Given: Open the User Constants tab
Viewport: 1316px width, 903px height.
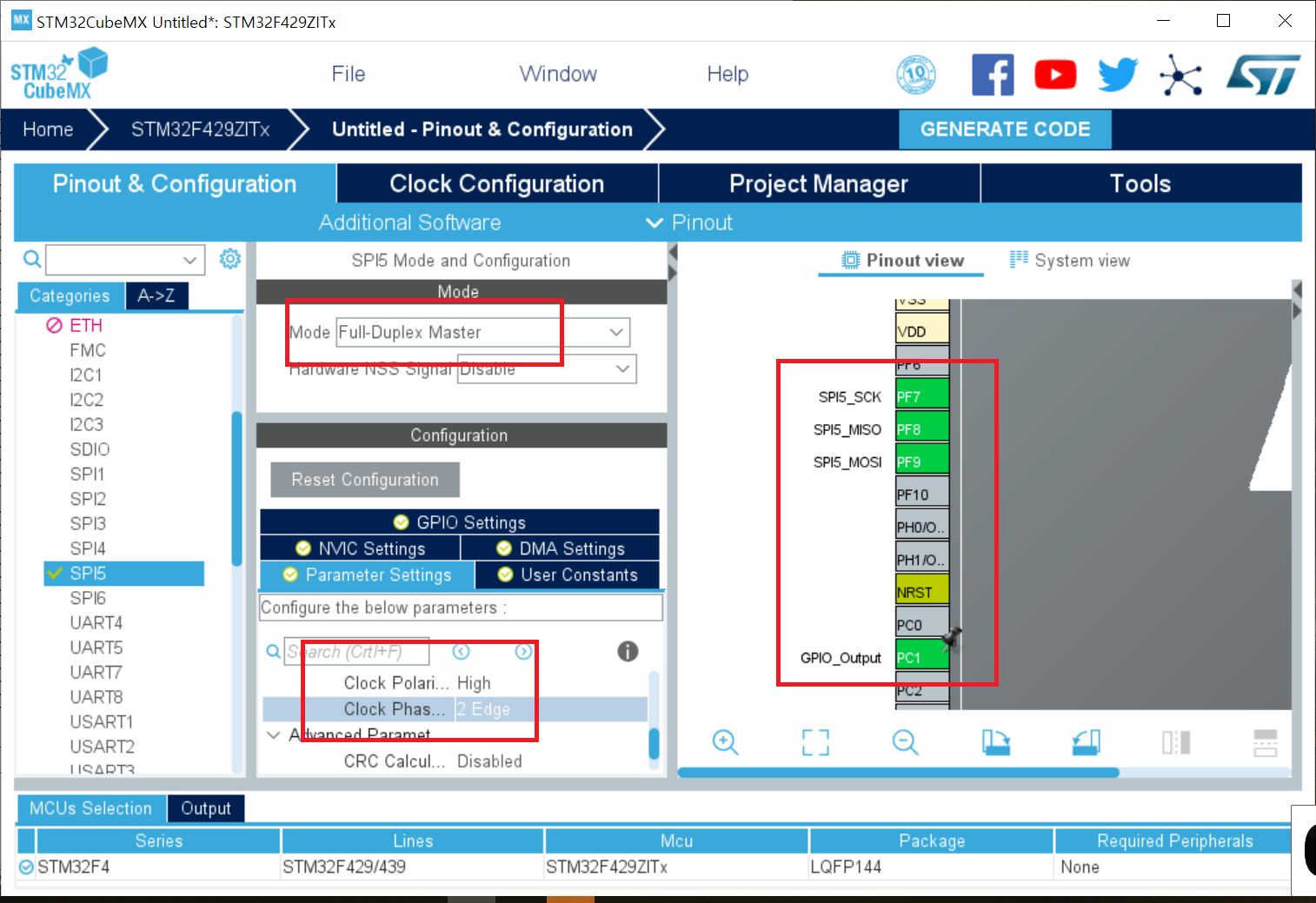Looking at the screenshot, I should [567, 574].
